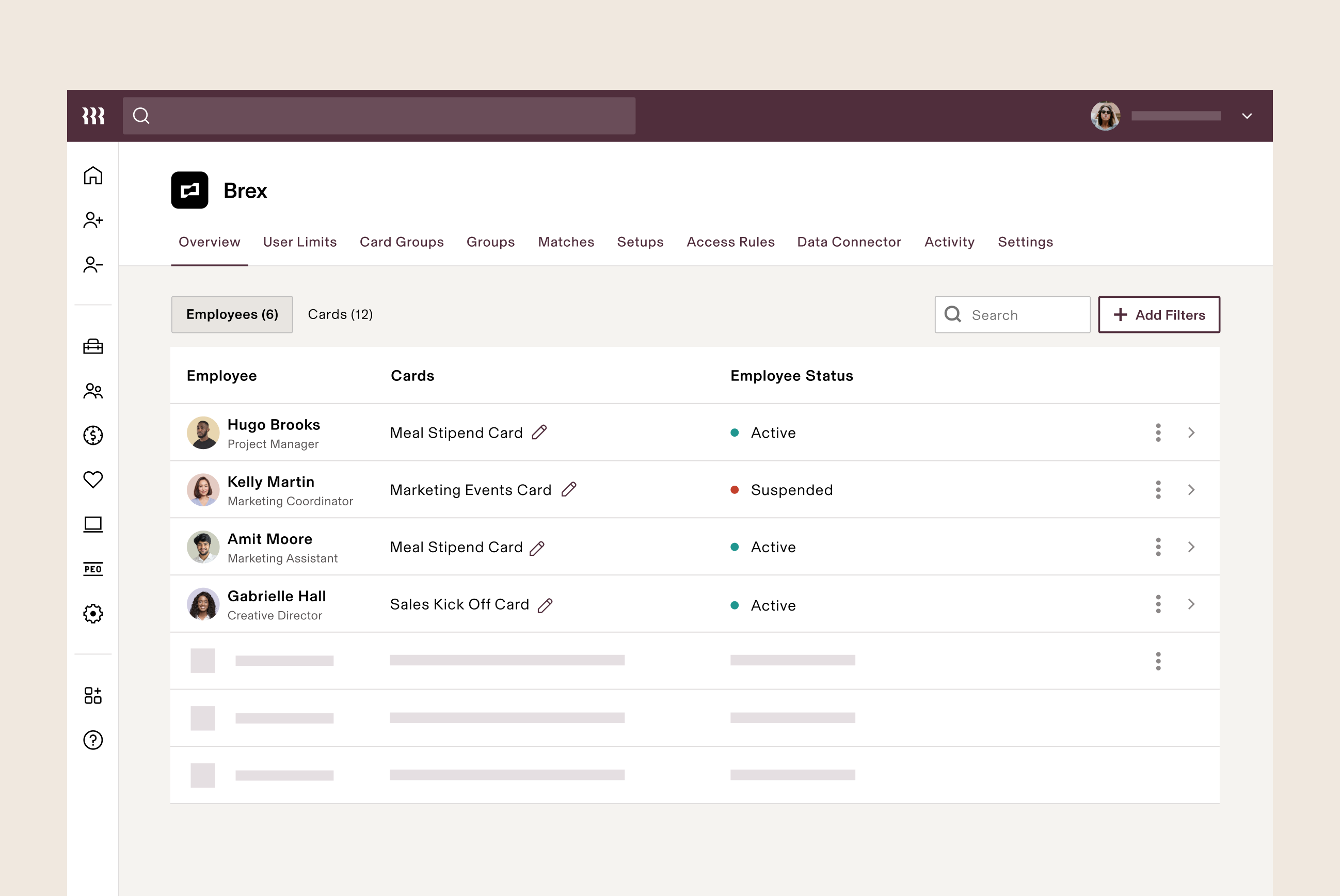Edit Hugo Brooks' Meal Stipend Card pencil
This screenshot has height=896, width=1340.
pos(539,433)
